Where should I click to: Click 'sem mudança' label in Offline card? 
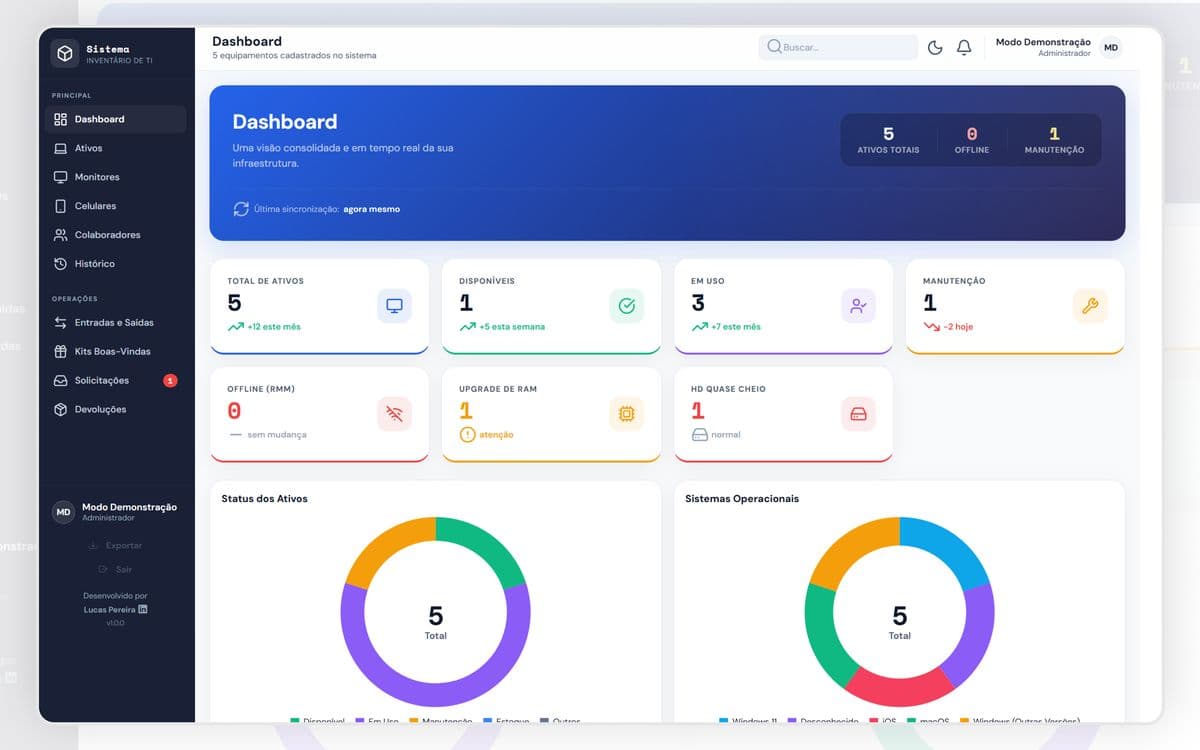tap(277, 435)
